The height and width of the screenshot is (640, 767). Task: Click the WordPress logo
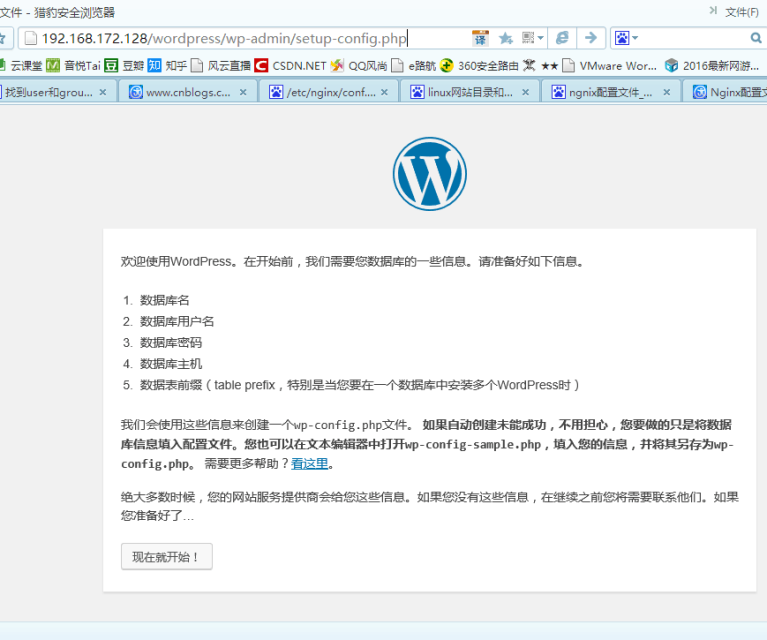click(429, 173)
